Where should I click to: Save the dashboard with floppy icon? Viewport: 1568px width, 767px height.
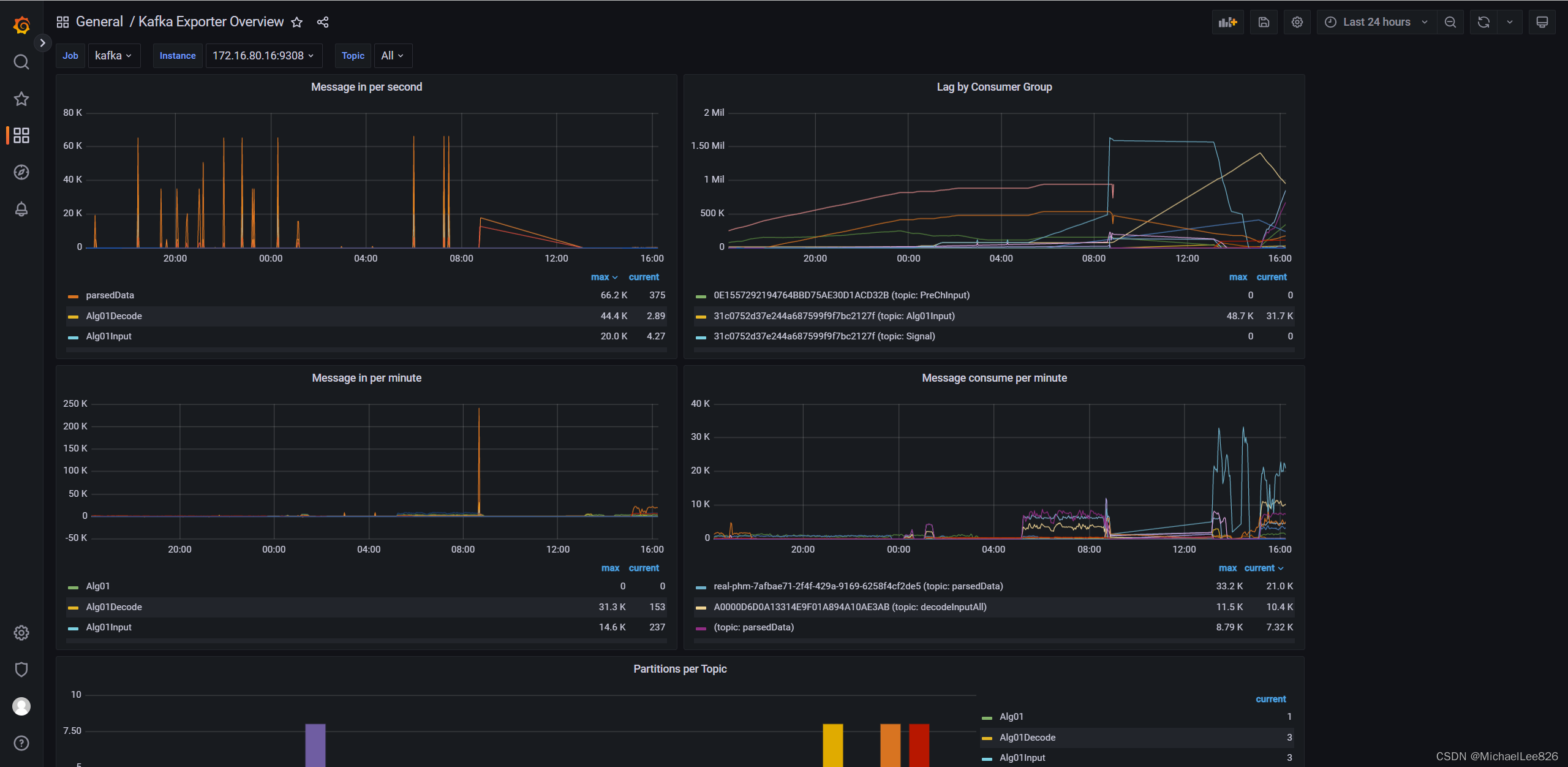(1264, 22)
